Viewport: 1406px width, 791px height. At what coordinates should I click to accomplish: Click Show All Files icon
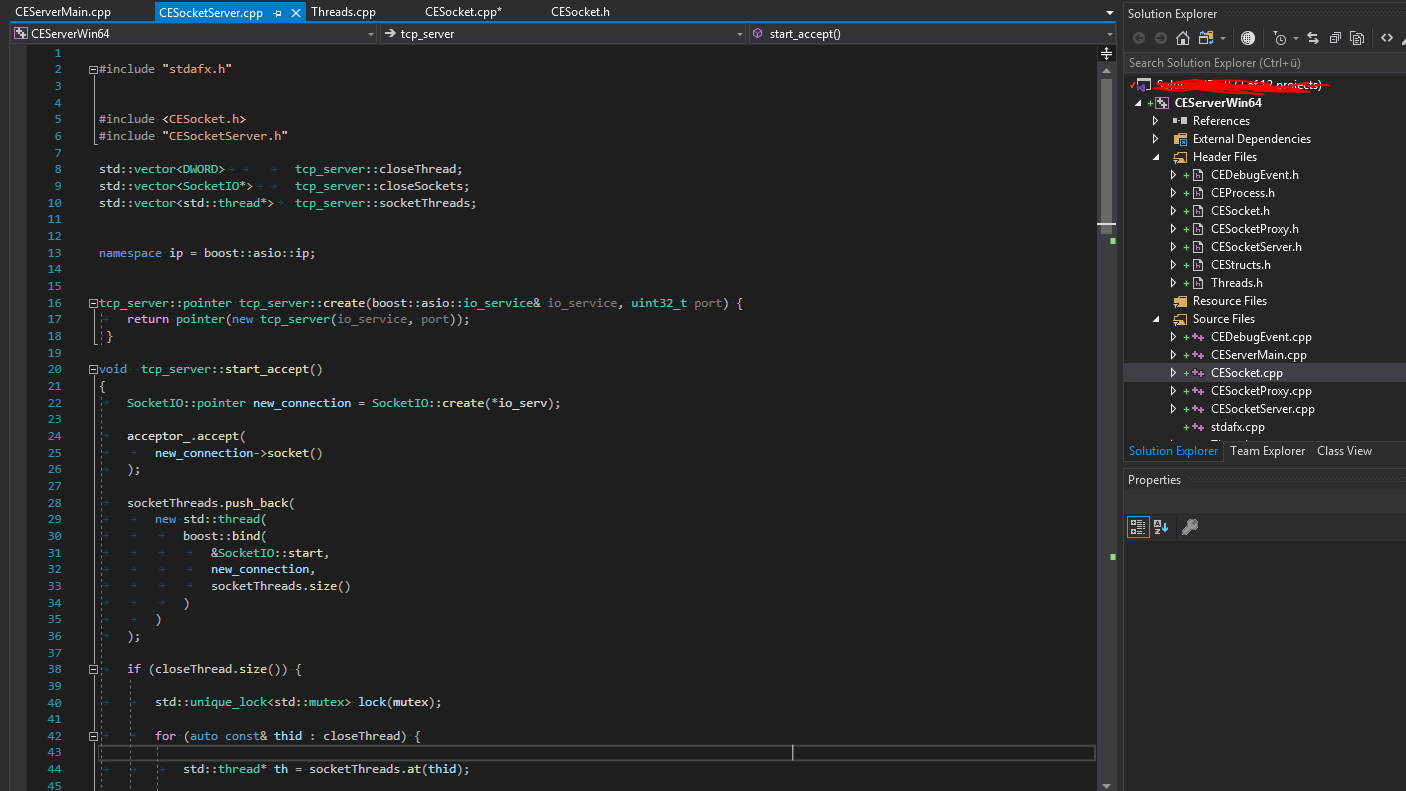1357,38
